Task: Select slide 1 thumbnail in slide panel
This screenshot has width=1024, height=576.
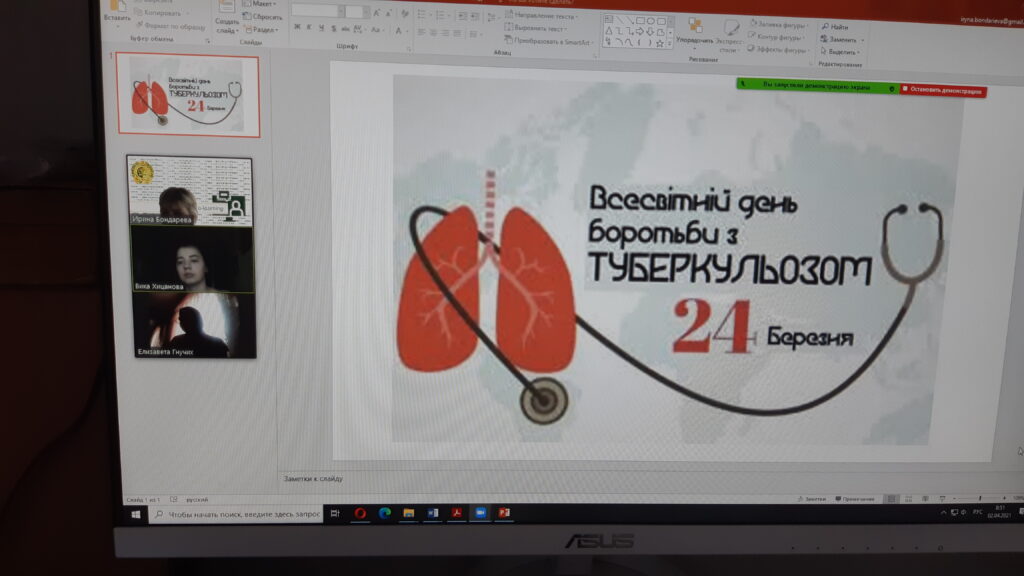Action: click(189, 96)
